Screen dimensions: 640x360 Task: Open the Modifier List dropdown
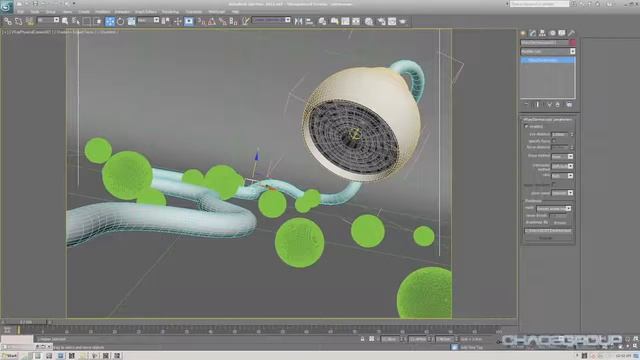coord(548,51)
